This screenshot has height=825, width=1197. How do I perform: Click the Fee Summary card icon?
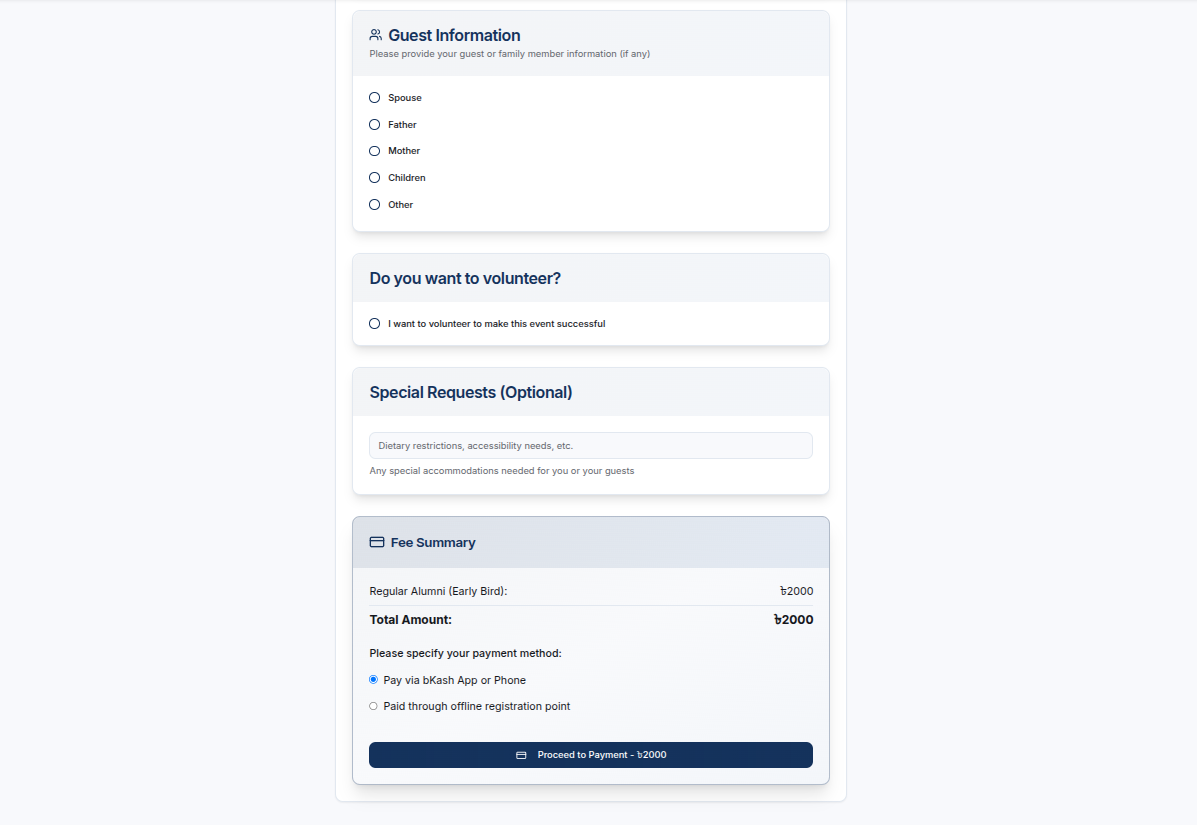point(377,543)
